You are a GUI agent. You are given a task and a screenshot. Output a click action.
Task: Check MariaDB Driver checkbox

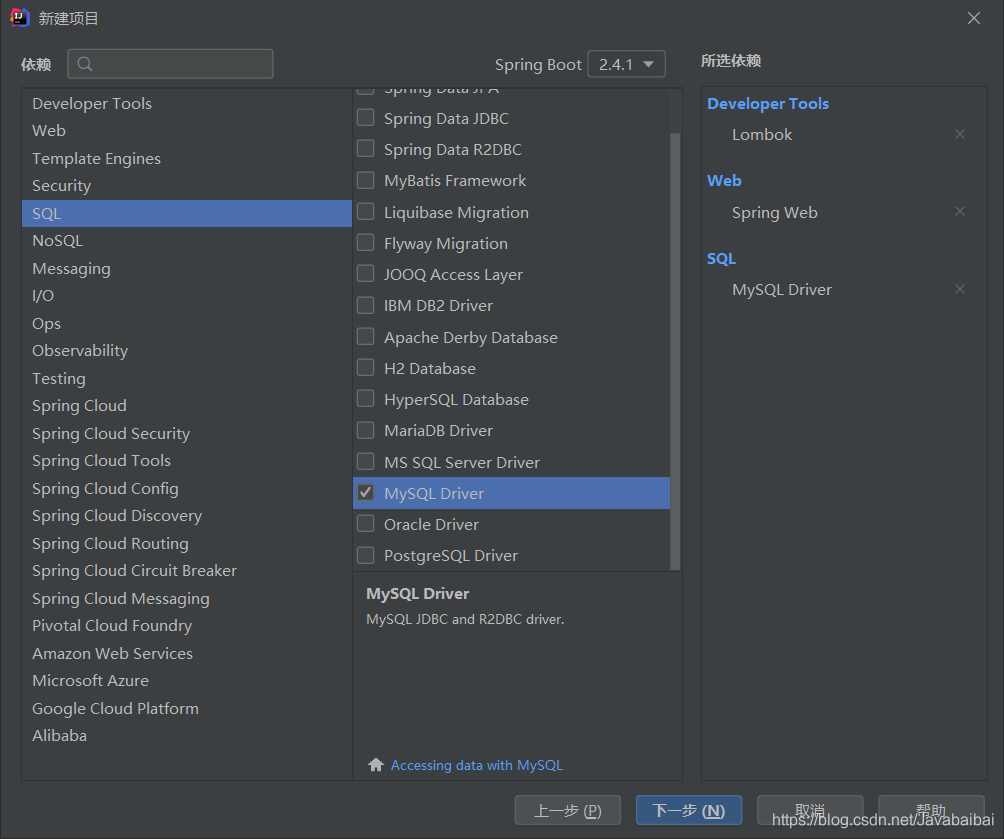(x=366, y=430)
